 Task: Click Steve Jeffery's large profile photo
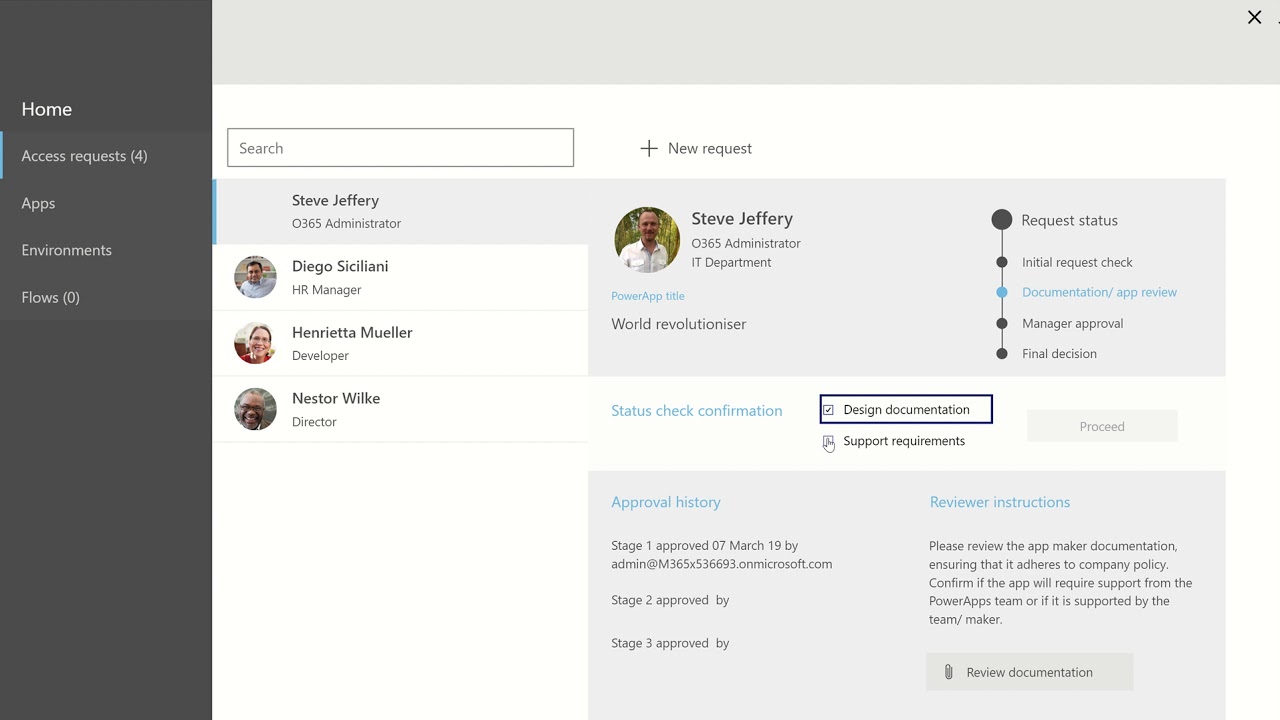tap(647, 240)
